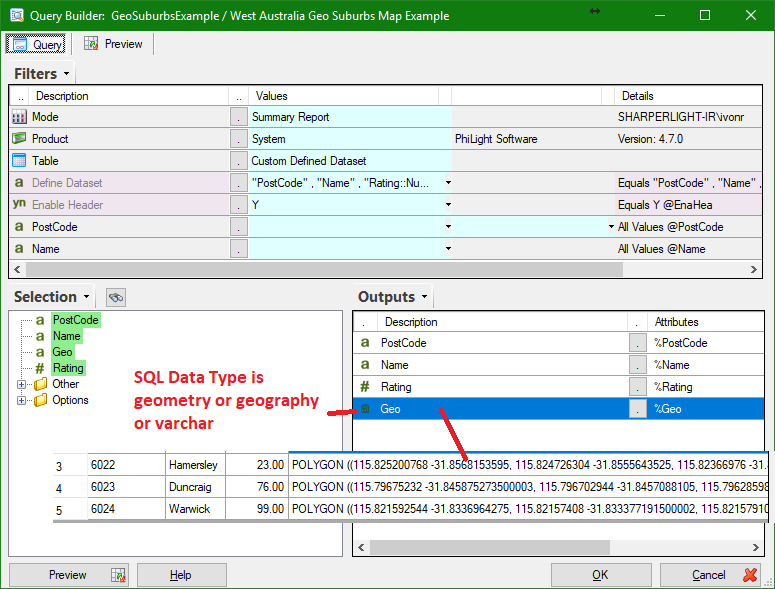Switch to the Preview tab
Screen dimensions: 775x589
[x=113, y=44]
